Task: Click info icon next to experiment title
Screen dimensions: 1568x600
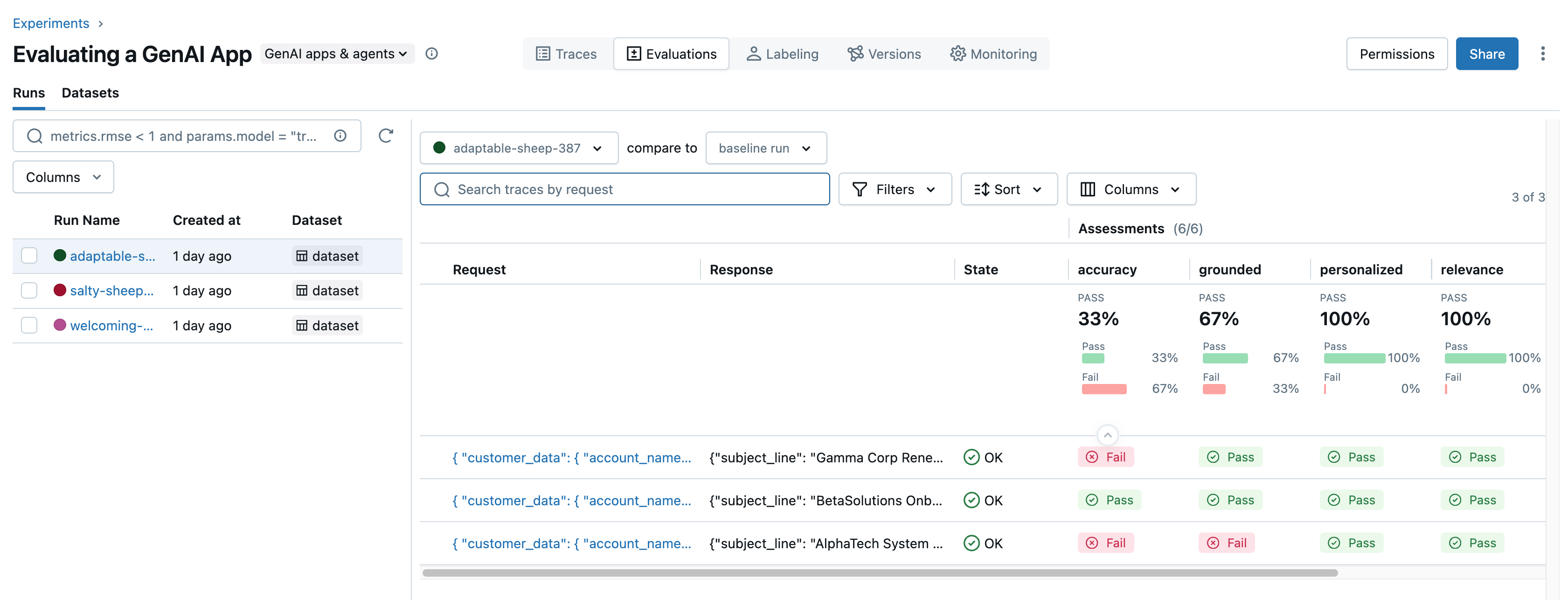Action: pyautogui.click(x=431, y=54)
